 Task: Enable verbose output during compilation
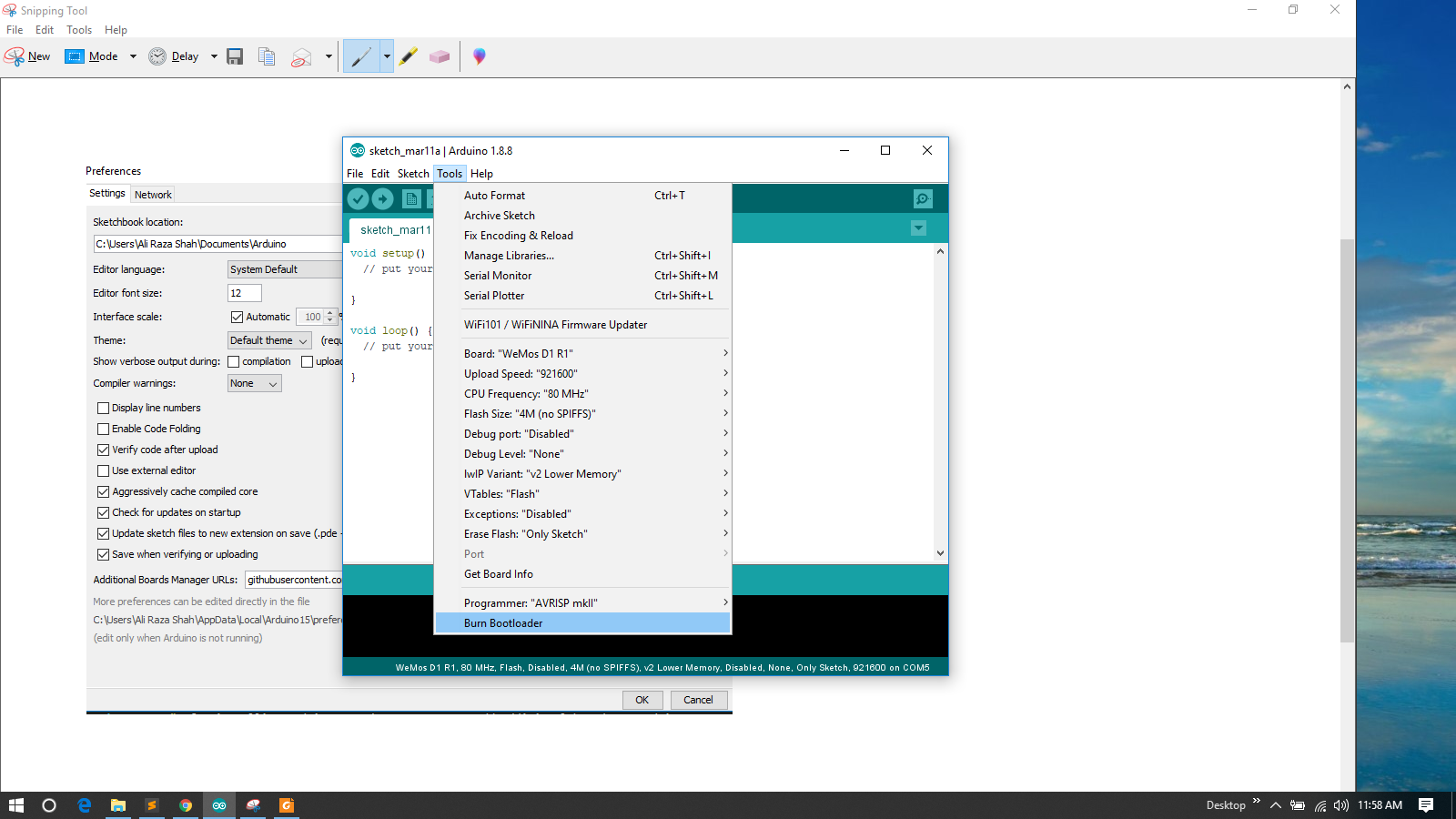234,361
